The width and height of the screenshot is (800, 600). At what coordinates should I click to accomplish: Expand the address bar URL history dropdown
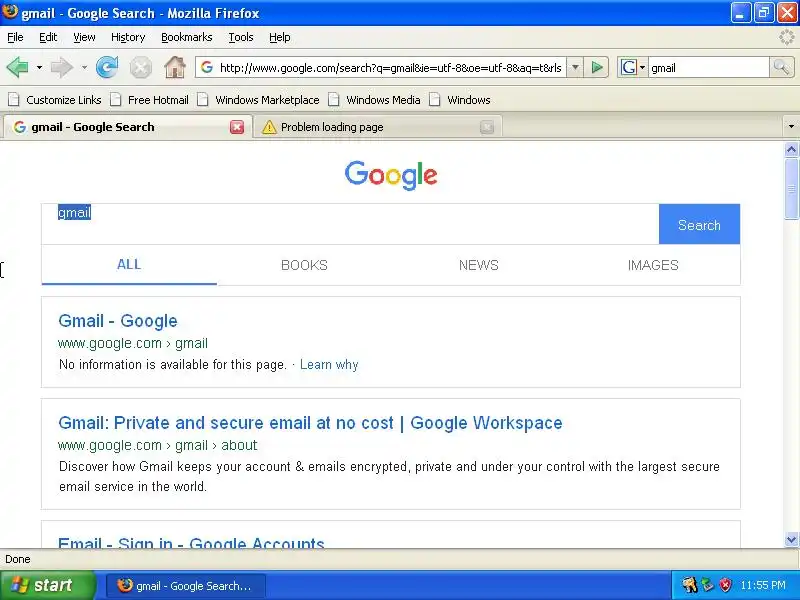575,67
